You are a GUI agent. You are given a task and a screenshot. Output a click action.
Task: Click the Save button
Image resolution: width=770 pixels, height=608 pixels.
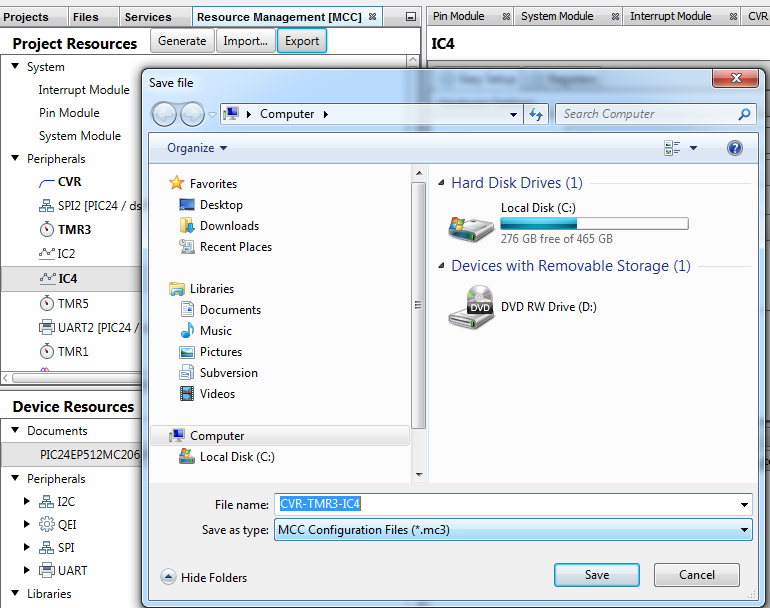tap(596, 575)
